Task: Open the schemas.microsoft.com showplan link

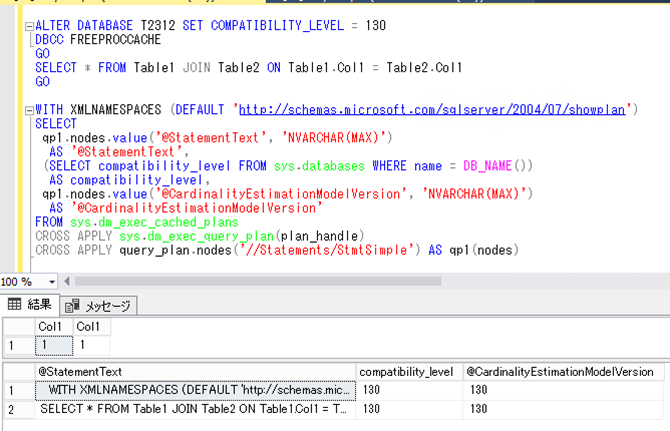Action: coord(434,109)
